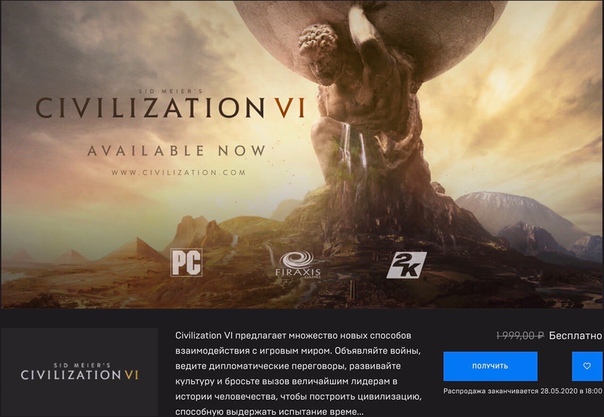Click the Бесплатно price label
The height and width of the screenshot is (417, 604).
(575, 336)
